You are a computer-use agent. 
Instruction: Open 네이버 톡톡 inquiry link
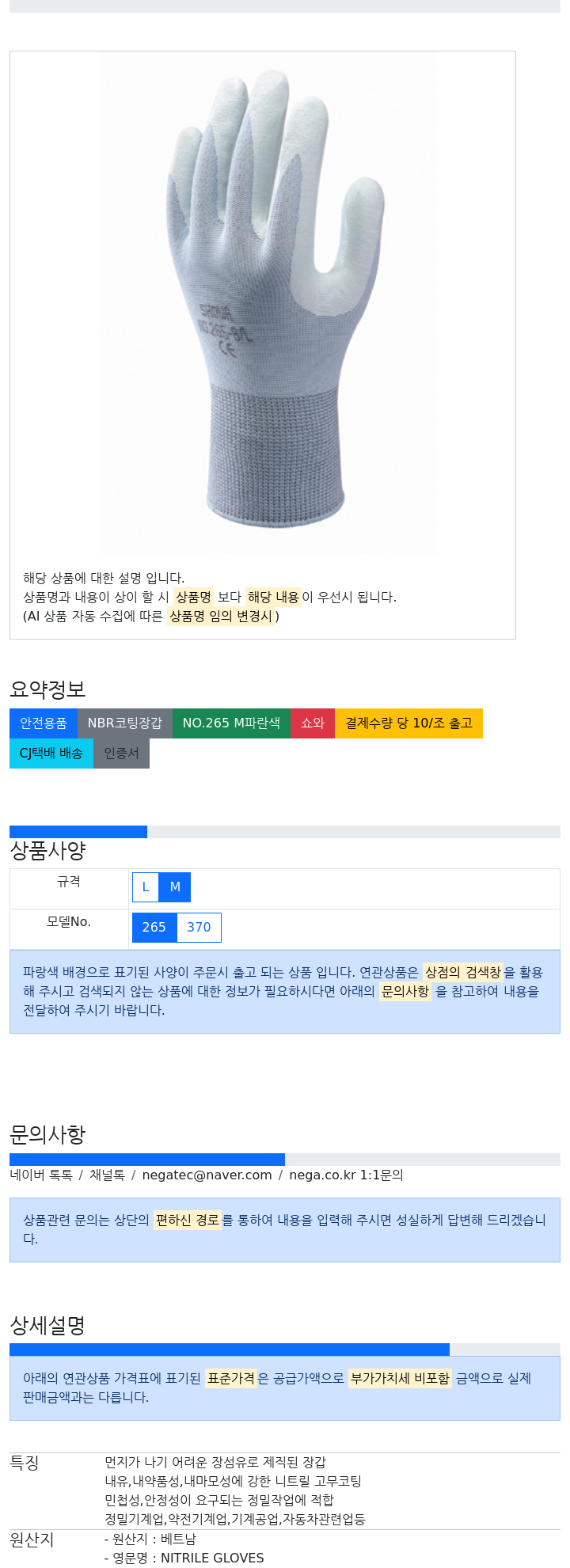[41, 1175]
